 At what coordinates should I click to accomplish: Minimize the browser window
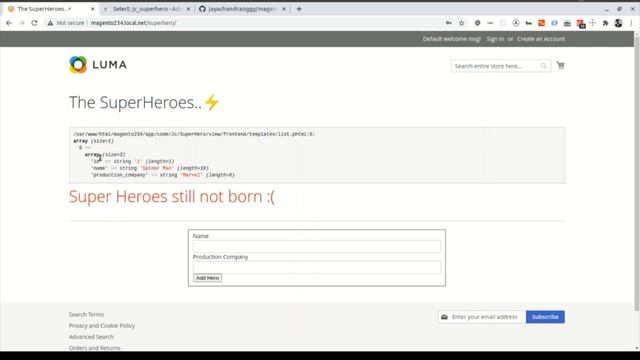[607, 9]
